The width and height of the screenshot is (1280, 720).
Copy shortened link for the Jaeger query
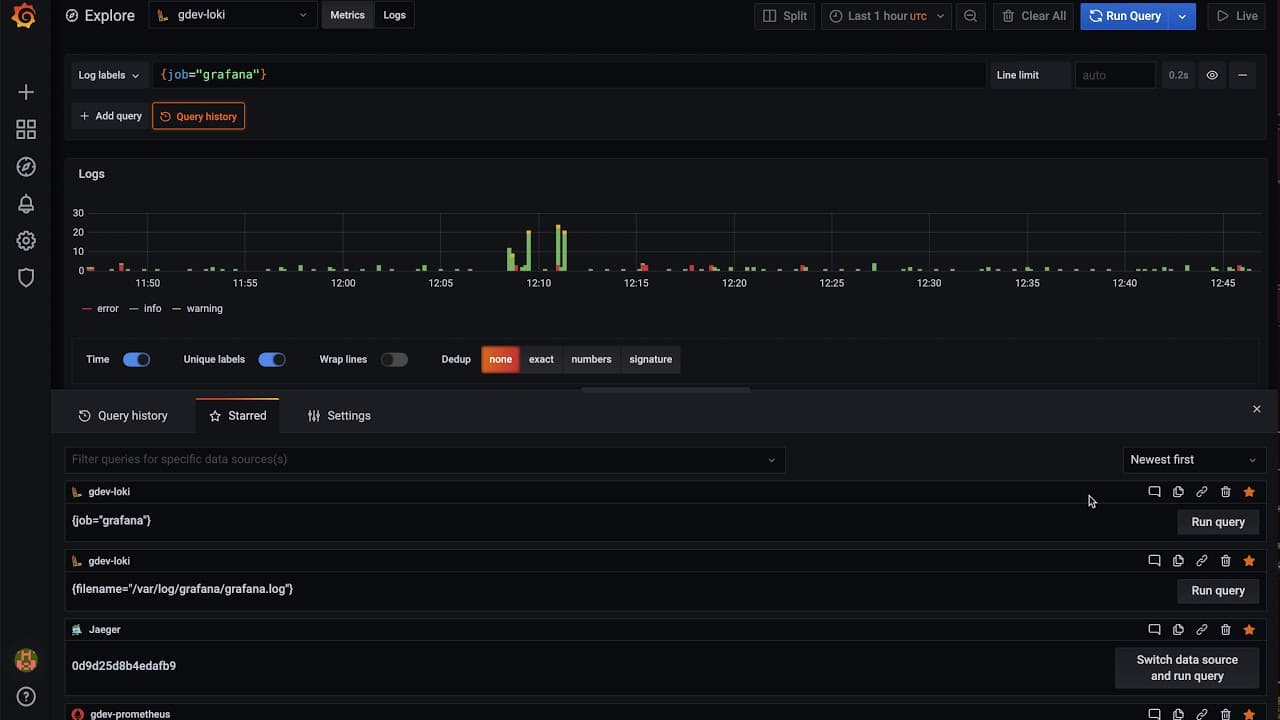[x=1202, y=630]
